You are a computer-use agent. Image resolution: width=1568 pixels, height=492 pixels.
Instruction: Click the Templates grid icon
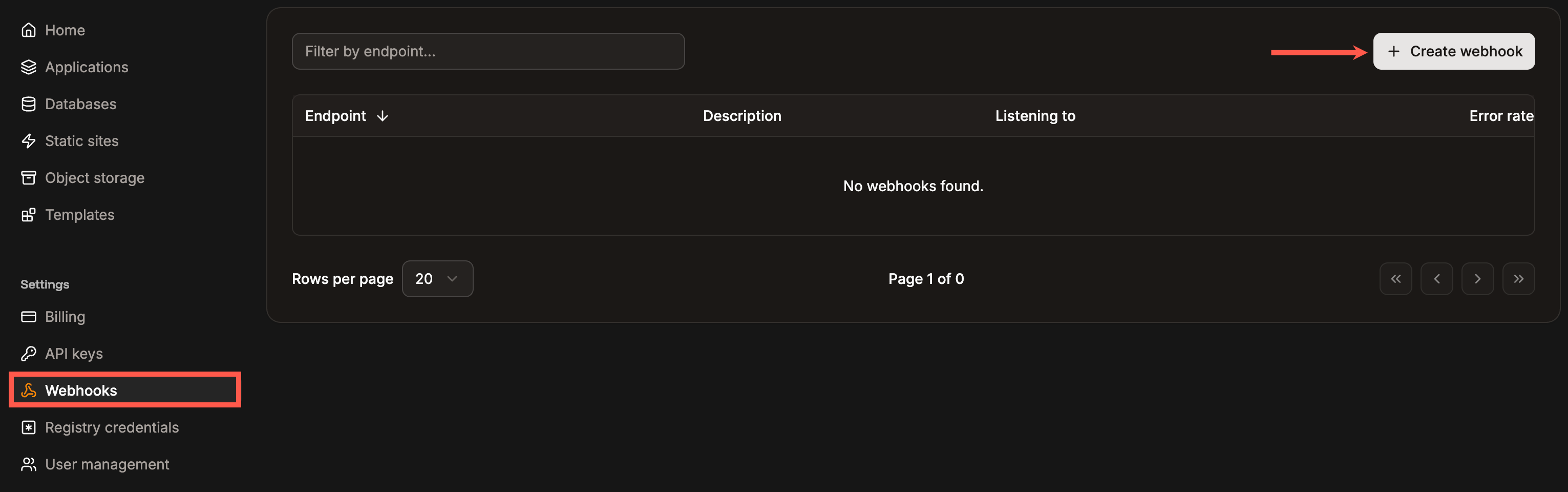tap(28, 214)
